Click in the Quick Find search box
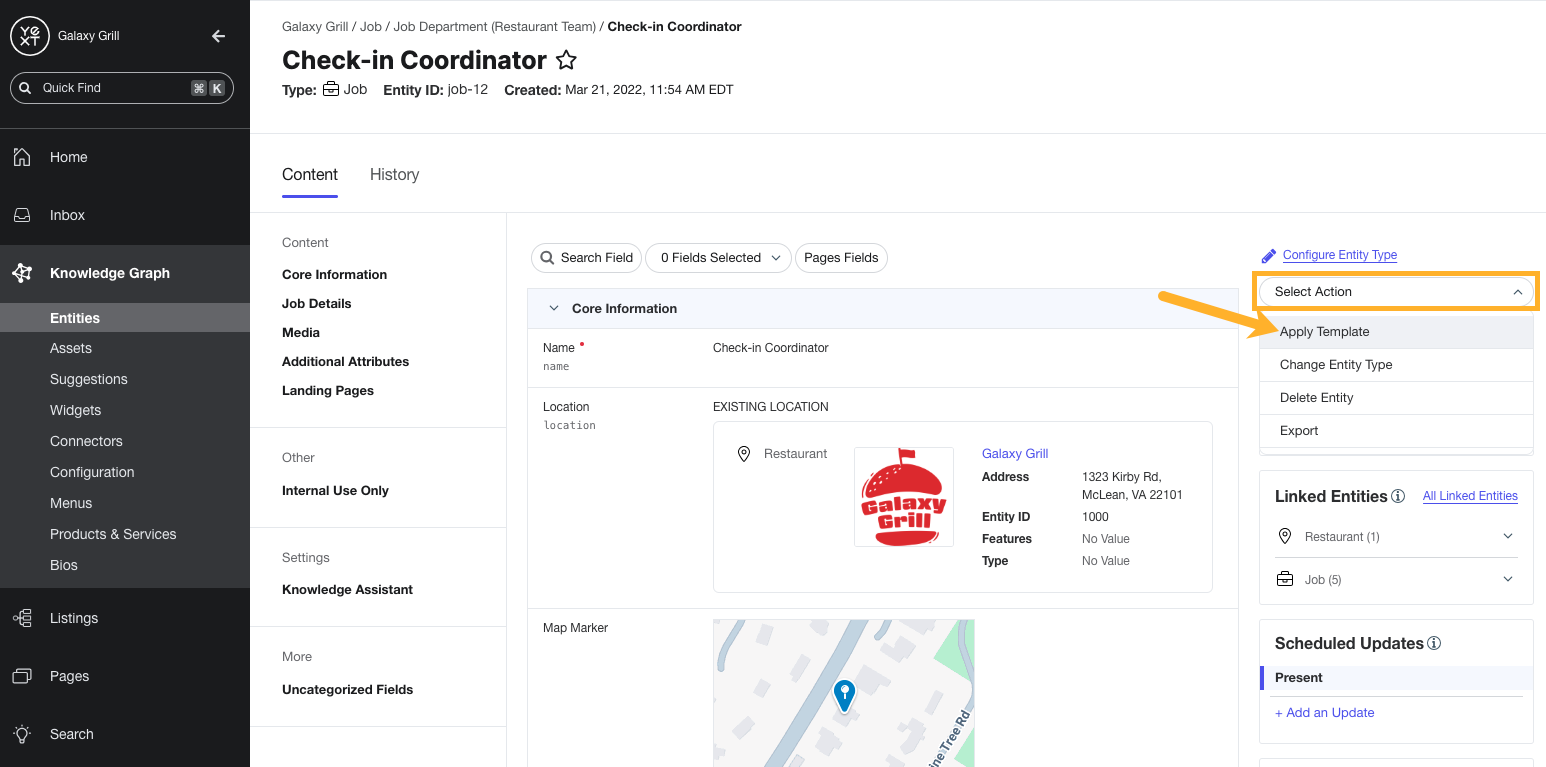The height and width of the screenshot is (767, 1546). (110, 88)
